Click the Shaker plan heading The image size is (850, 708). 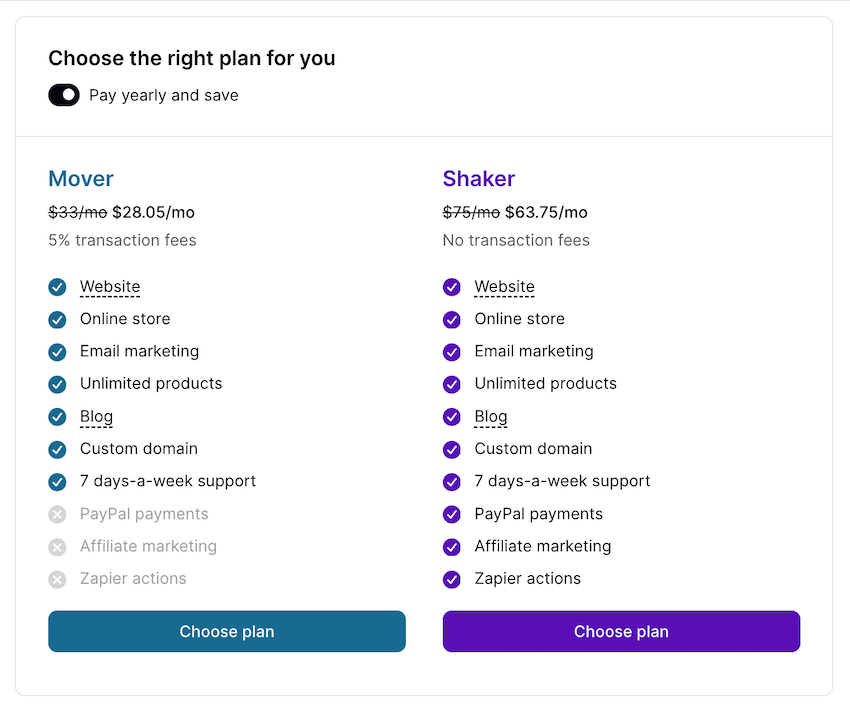[479, 179]
